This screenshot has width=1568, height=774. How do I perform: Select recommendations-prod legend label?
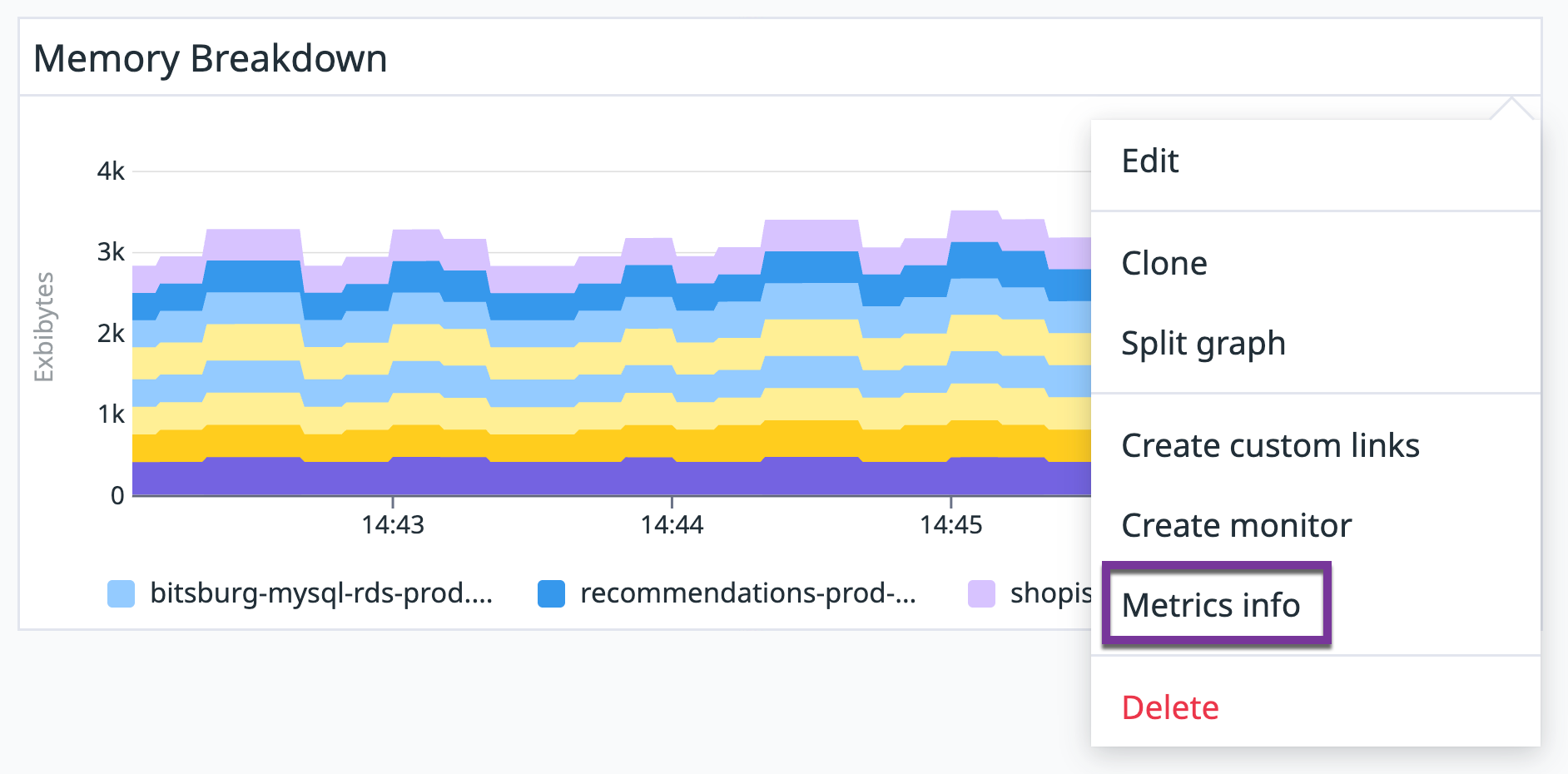coord(748,593)
